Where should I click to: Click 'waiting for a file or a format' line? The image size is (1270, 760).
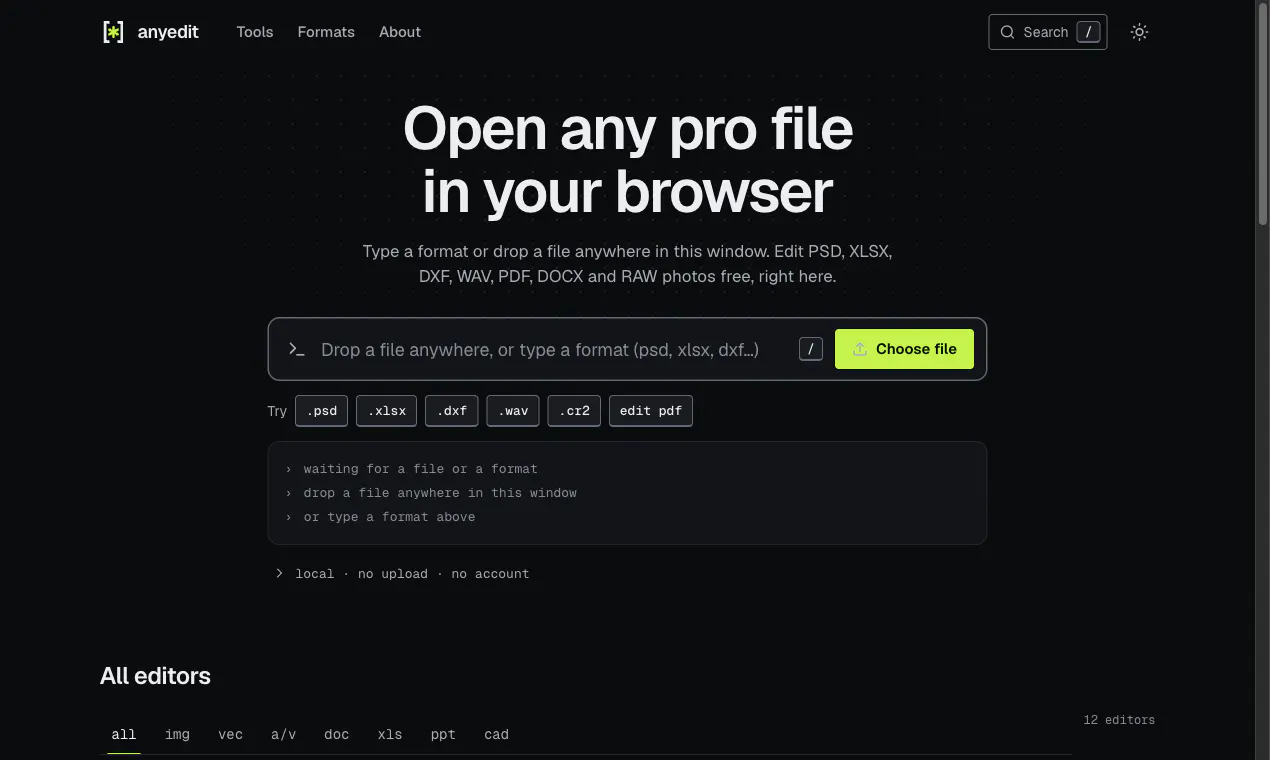pos(420,469)
